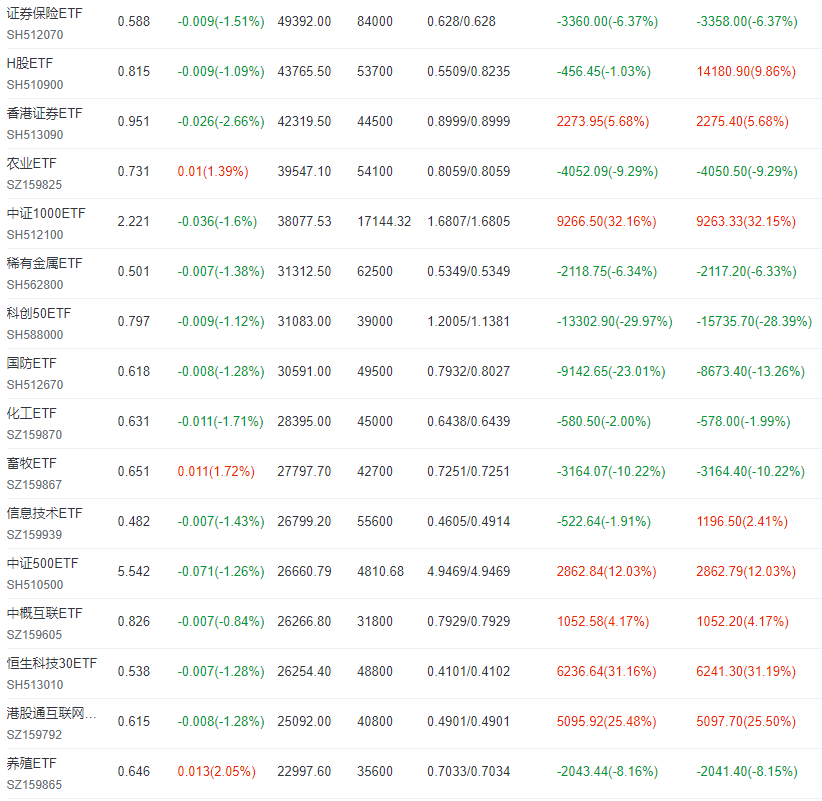This screenshot has width=822, height=801.
Task: Click stock code SH512100
Action: pos(35,235)
